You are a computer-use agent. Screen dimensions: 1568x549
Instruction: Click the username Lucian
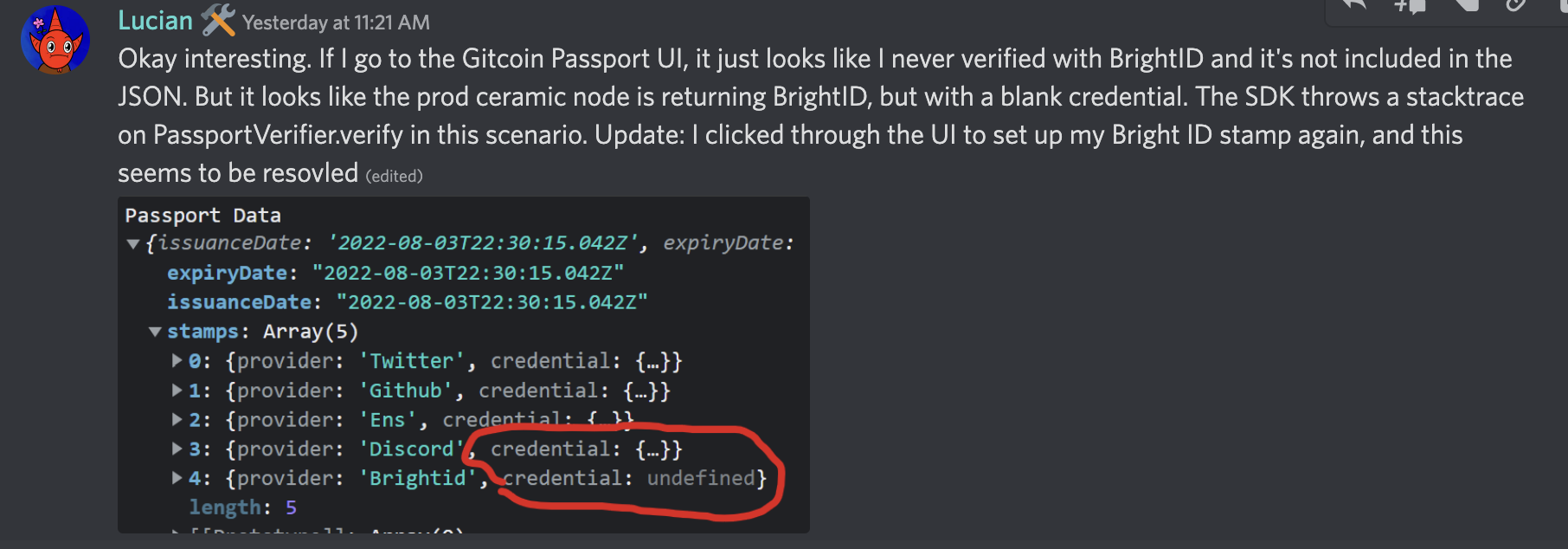[154, 19]
